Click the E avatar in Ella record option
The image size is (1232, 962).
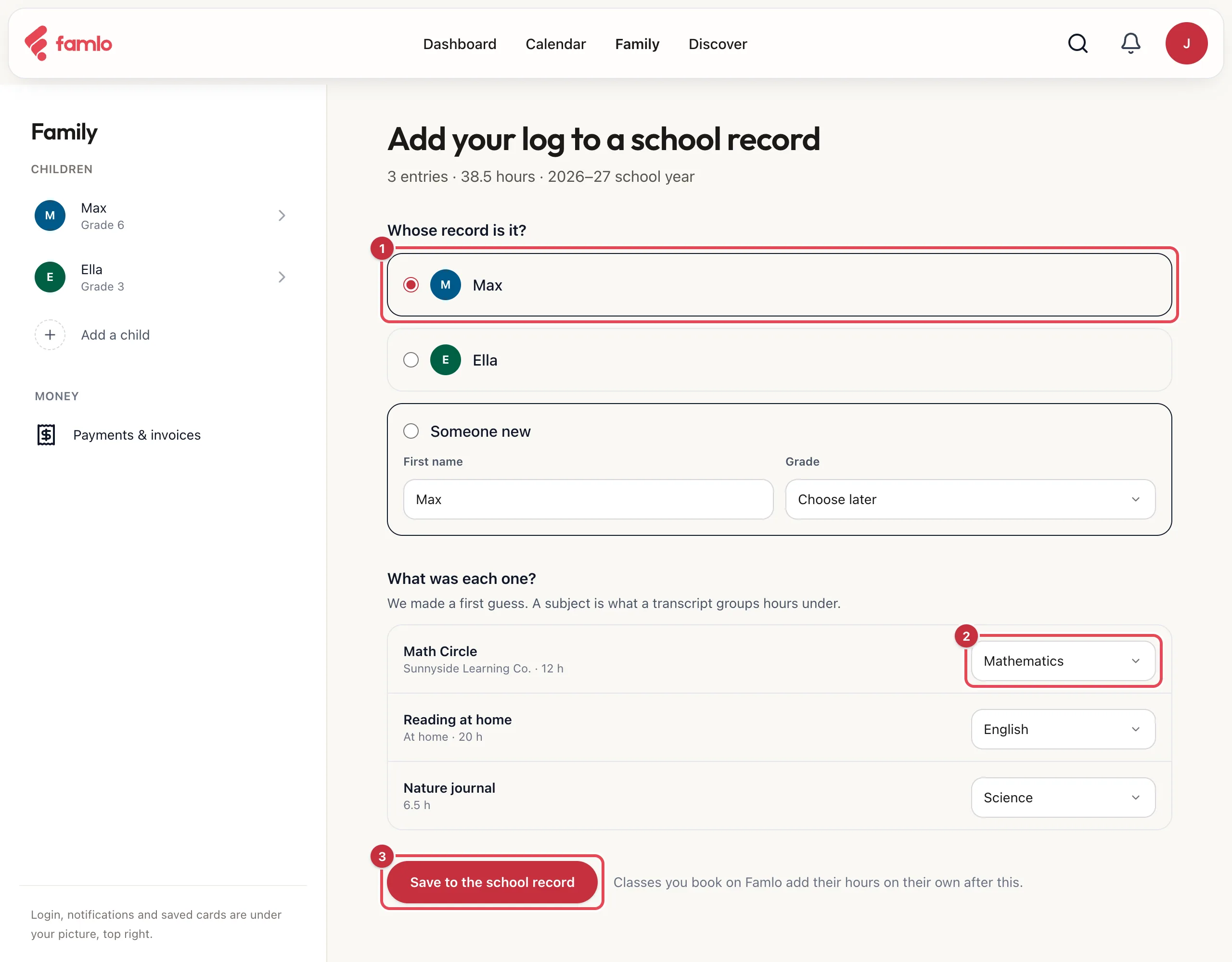click(x=445, y=360)
